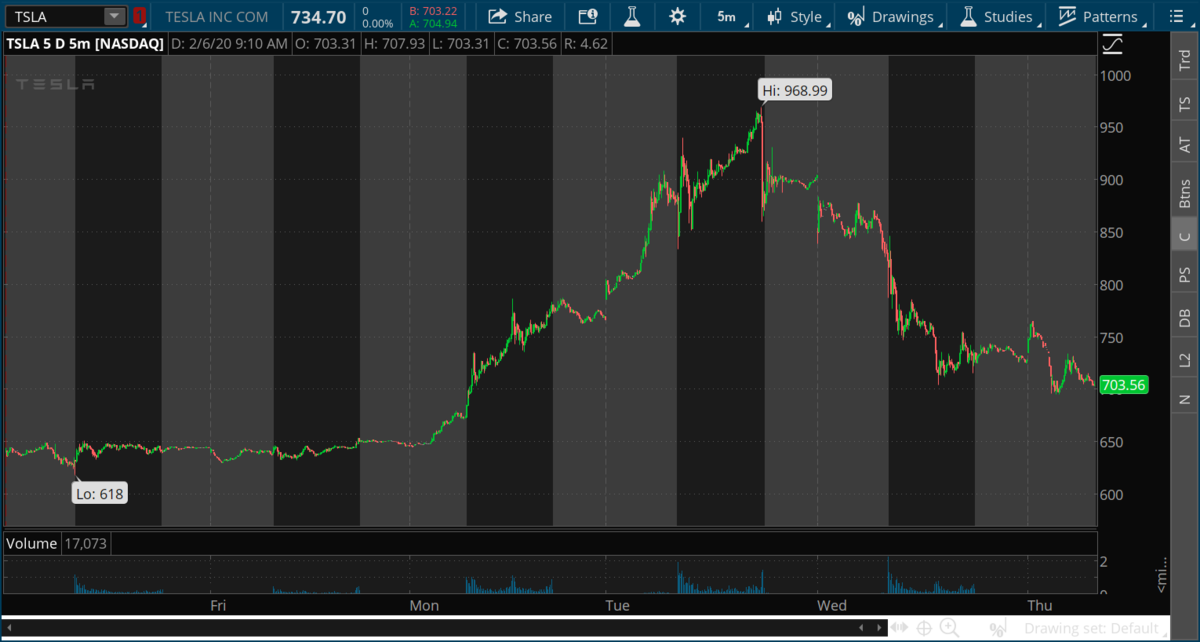Open the Style menu
The image size is (1200, 642).
coord(796,16)
